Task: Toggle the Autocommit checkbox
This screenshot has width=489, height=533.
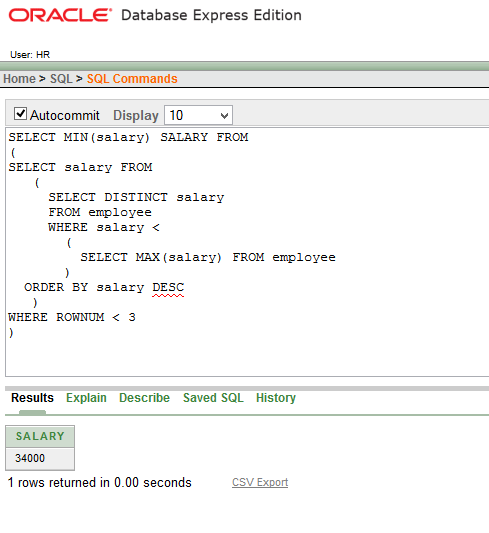Action: coord(20,114)
